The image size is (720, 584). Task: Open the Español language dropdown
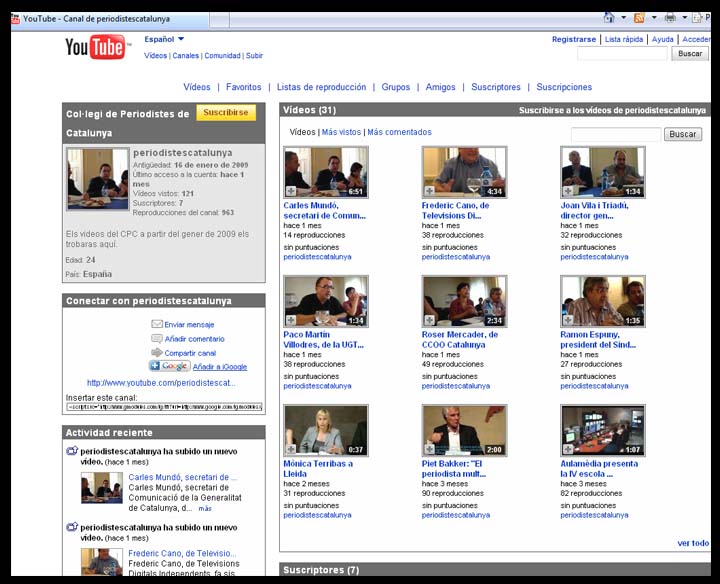(164, 39)
